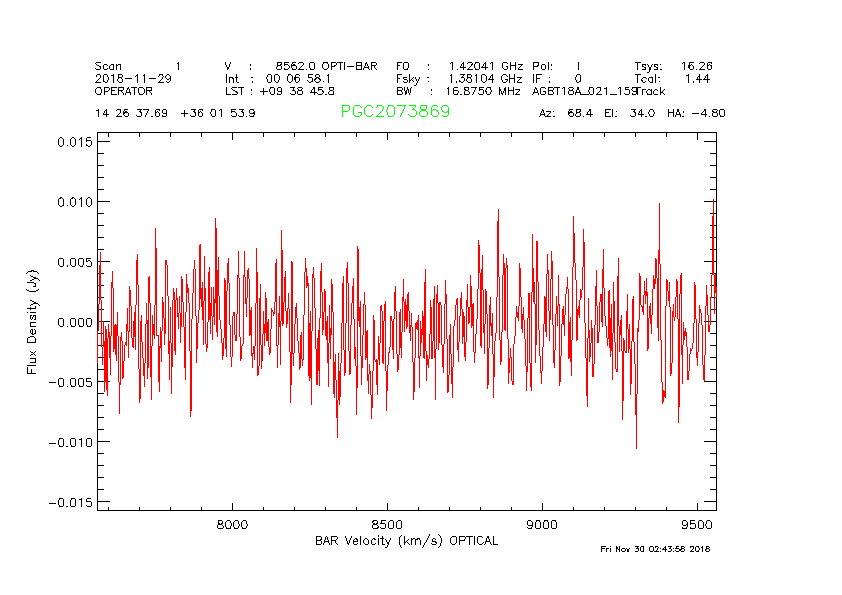Click the Flux Density (Jy) axis label
The image size is (842, 595).
click(33, 321)
